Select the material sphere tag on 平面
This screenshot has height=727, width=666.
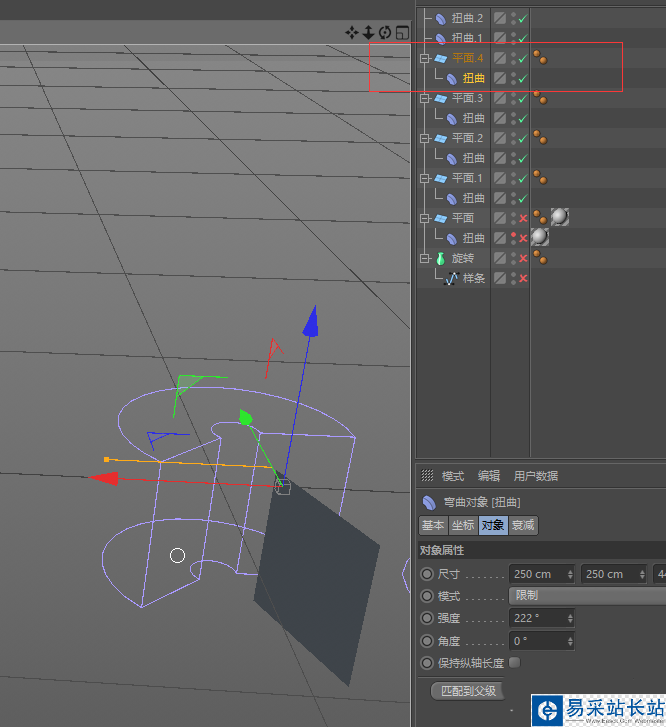(x=560, y=217)
